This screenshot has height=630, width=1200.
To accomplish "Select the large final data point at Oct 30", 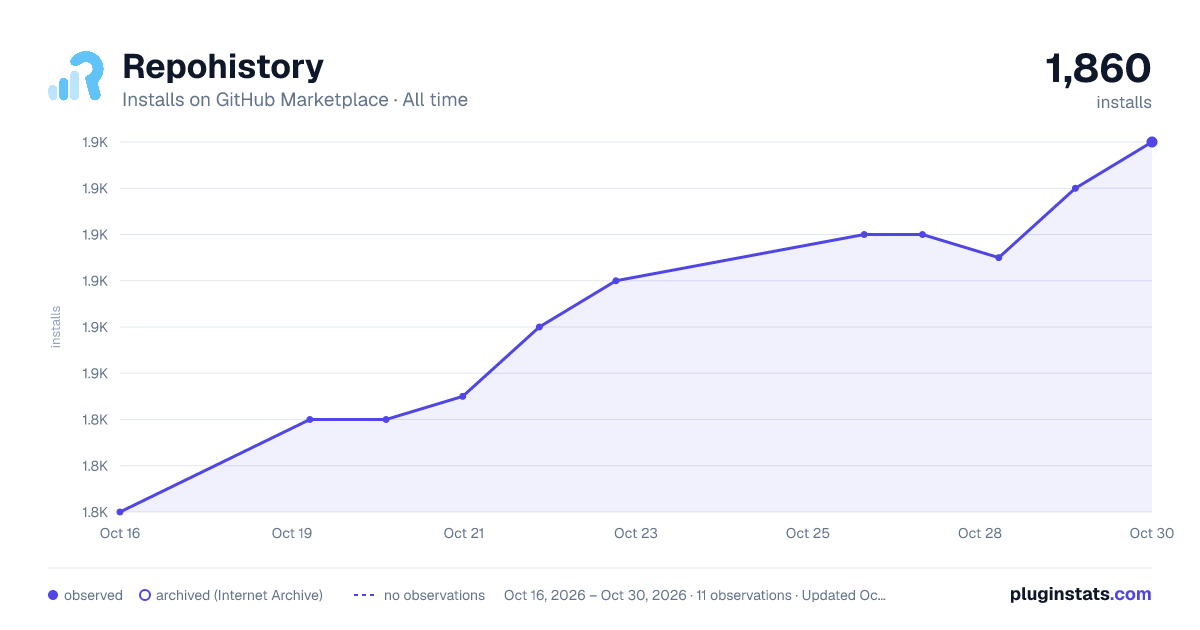I will (1152, 142).
